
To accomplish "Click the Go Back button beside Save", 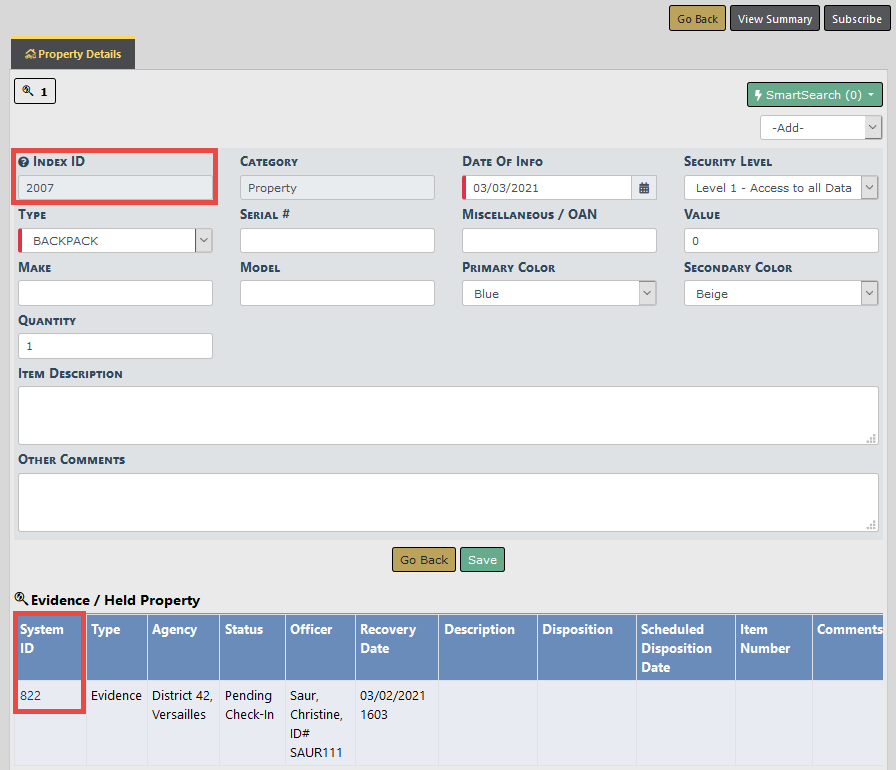I will tap(423, 560).
